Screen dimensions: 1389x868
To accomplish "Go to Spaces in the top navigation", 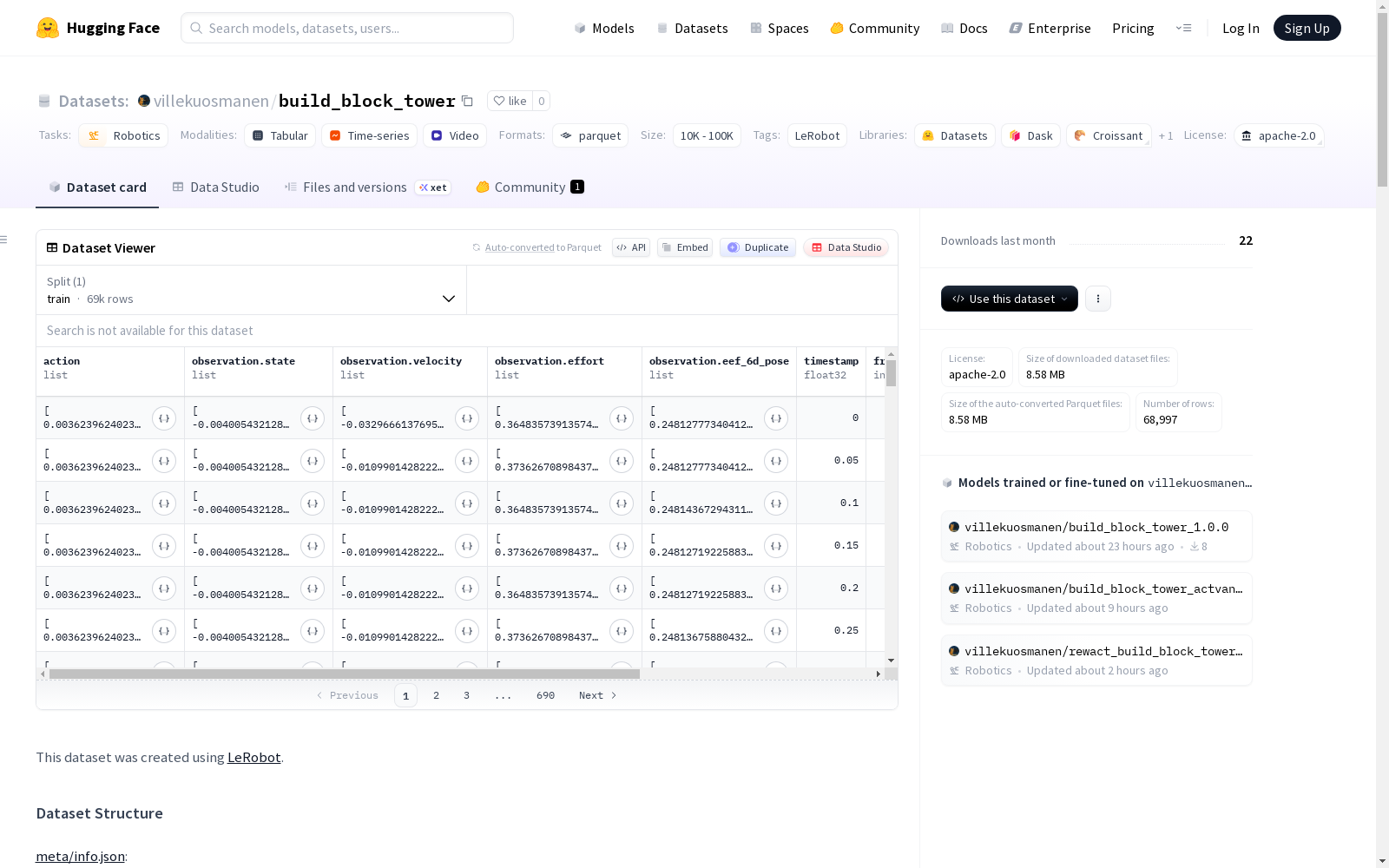I will [780, 28].
